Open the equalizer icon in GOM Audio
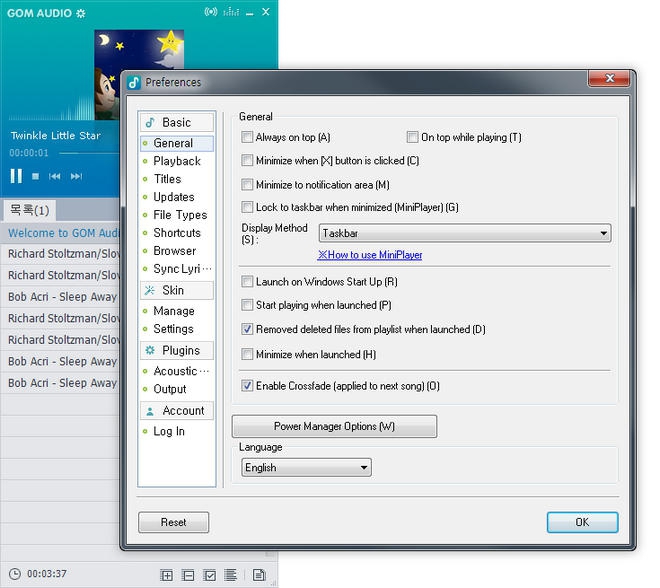 pos(231,12)
